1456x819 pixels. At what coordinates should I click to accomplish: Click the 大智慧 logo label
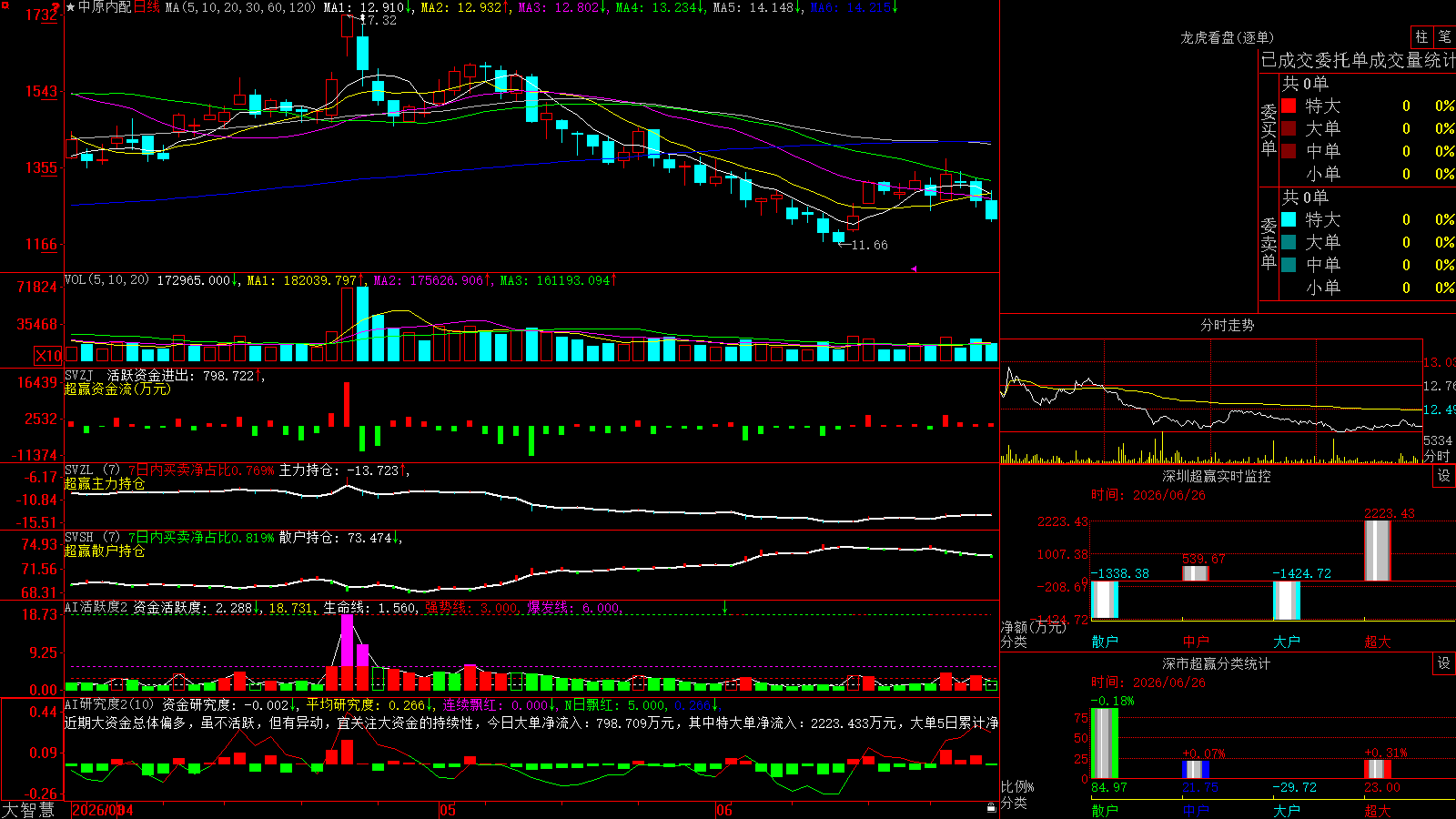28,810
